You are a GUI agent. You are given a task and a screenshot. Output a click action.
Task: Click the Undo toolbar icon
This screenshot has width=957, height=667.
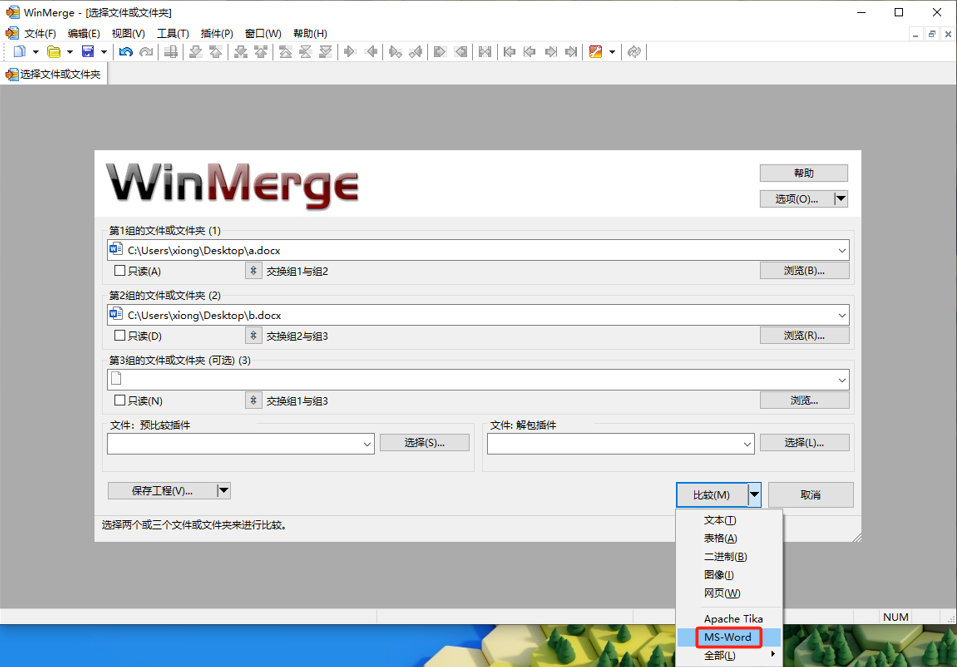[x=126, y=52]
